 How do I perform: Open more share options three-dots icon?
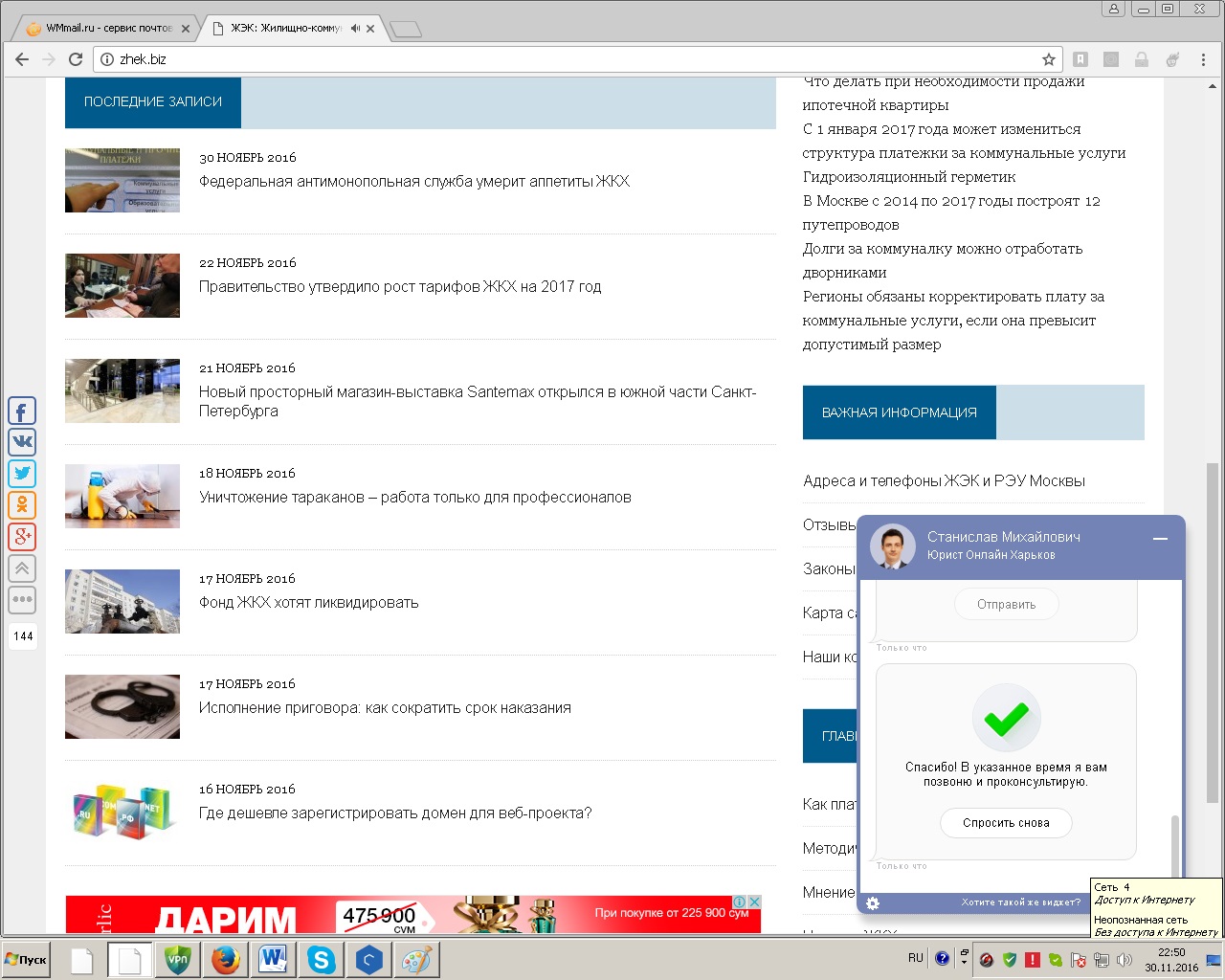22,600
